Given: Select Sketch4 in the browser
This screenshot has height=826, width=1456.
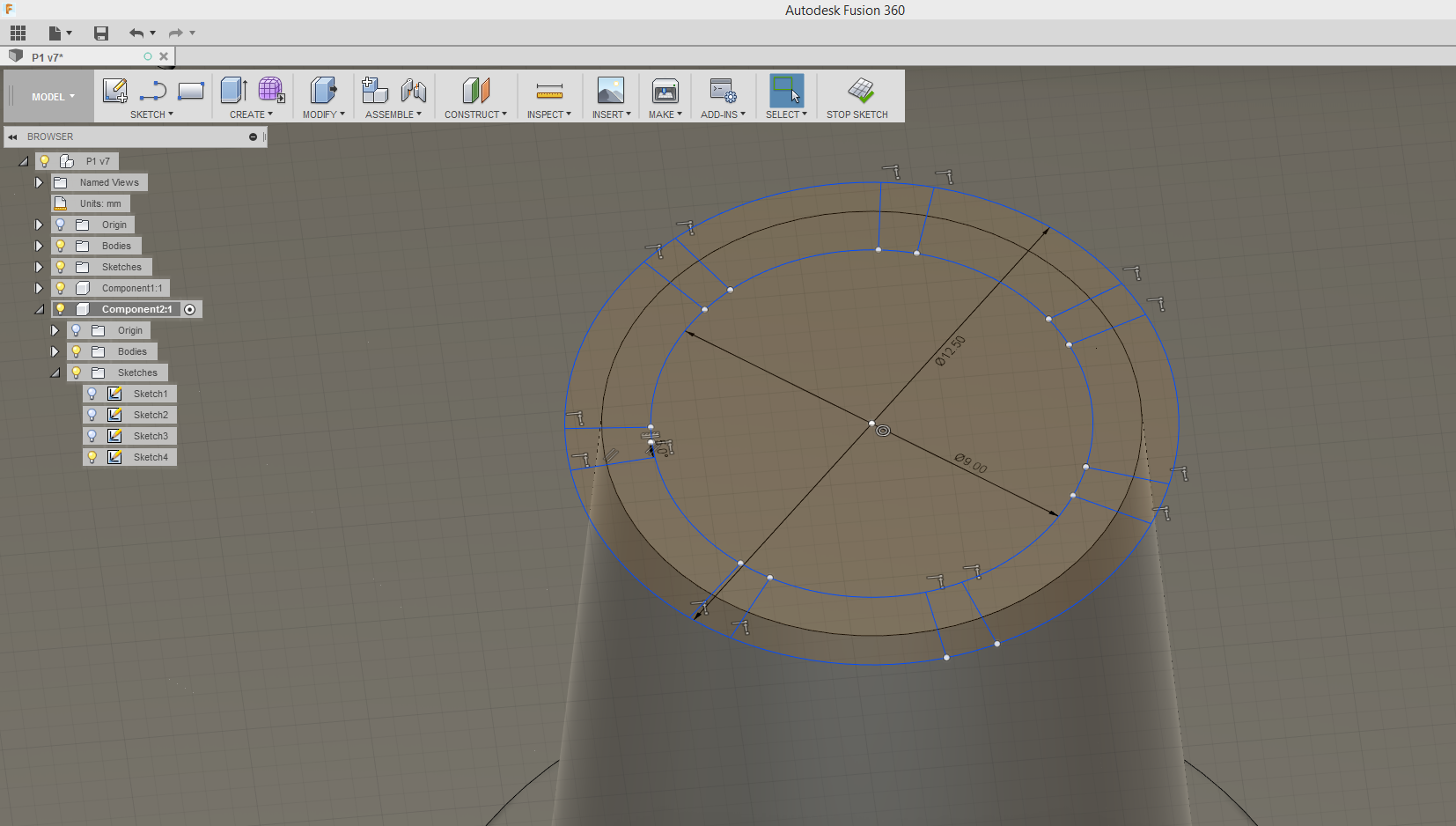Looking at the screenshot, I should 151,457.
